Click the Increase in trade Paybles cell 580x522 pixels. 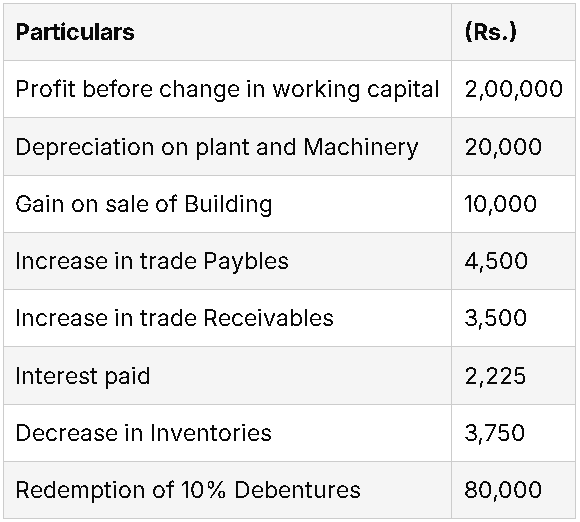(x=227, y=261)
